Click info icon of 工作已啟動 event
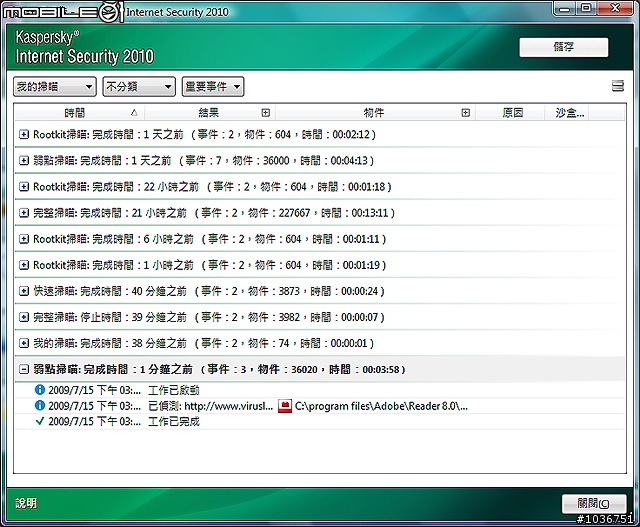 pyautogui.click(x=40, y=390)
